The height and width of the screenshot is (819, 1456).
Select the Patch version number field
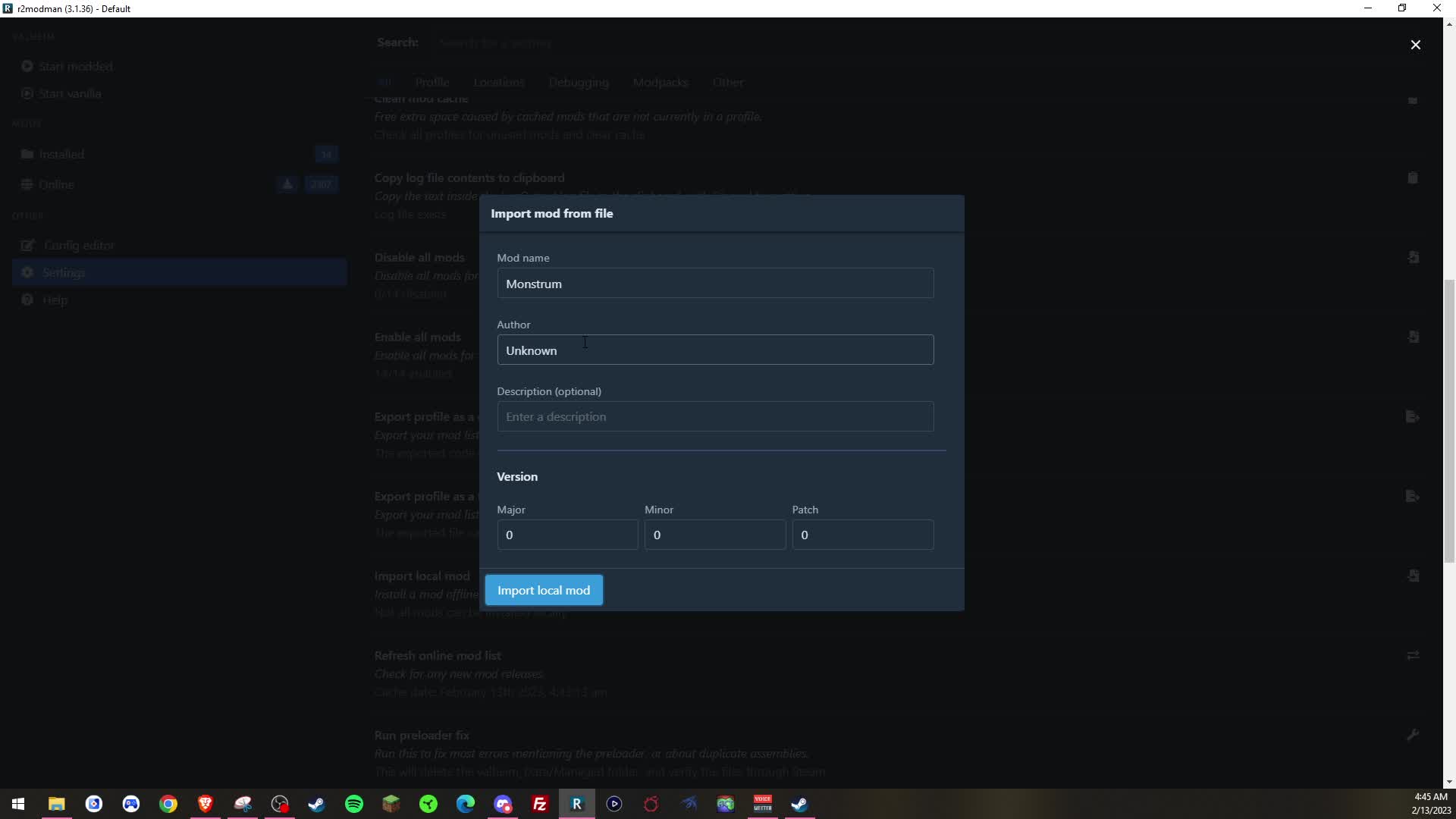[862, 535]
